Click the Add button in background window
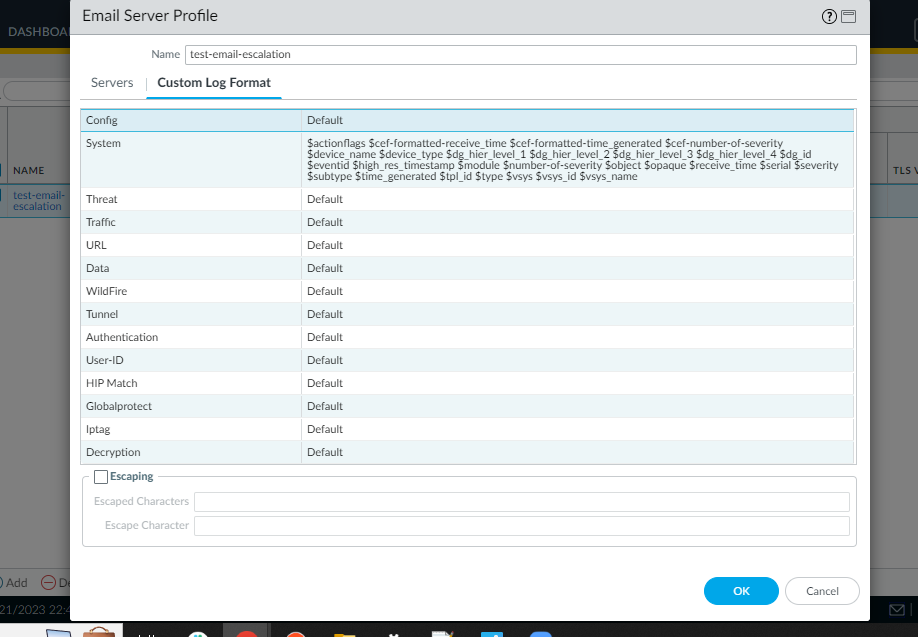The image size is (918, 637). point(14,583)
